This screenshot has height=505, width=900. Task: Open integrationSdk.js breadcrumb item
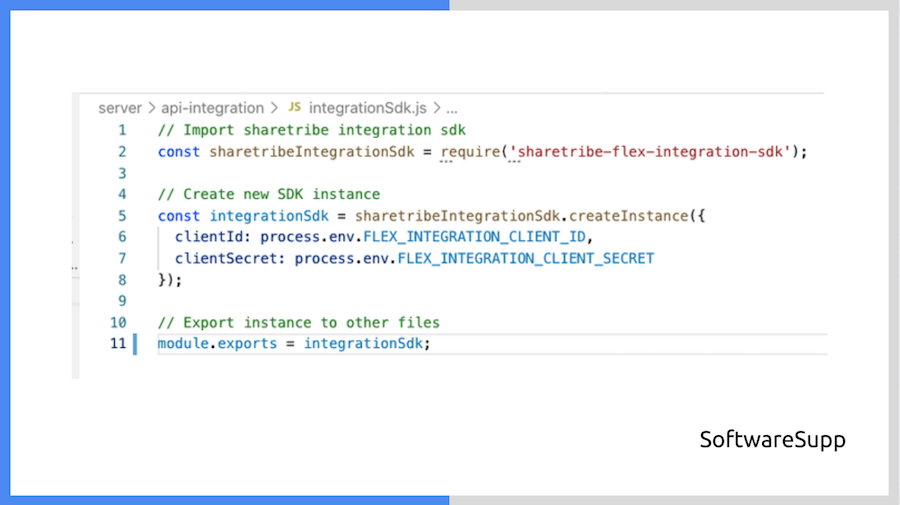pyautogui.click(x=368, y=108)
